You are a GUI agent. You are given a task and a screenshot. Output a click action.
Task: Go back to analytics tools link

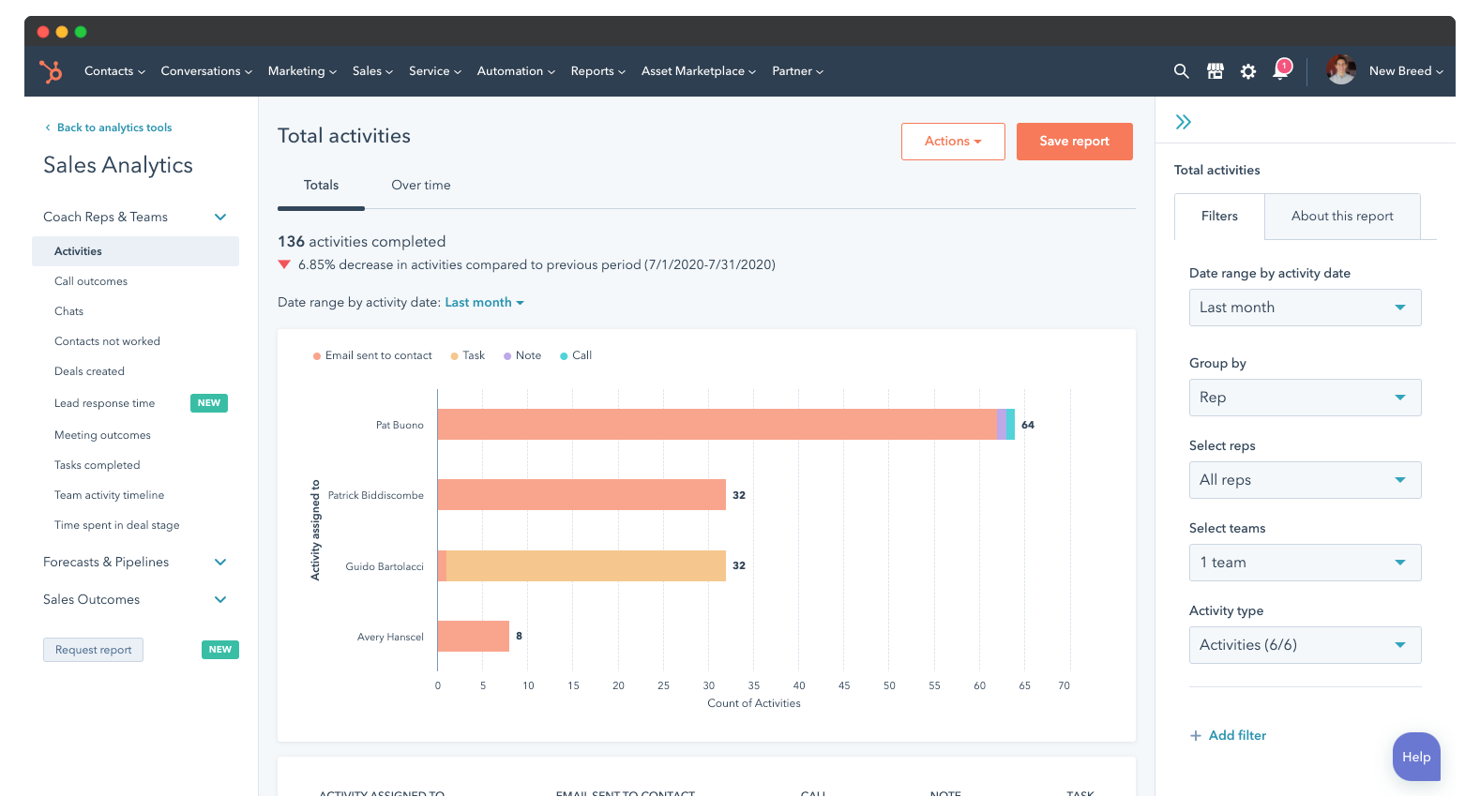tap(113, 128)
